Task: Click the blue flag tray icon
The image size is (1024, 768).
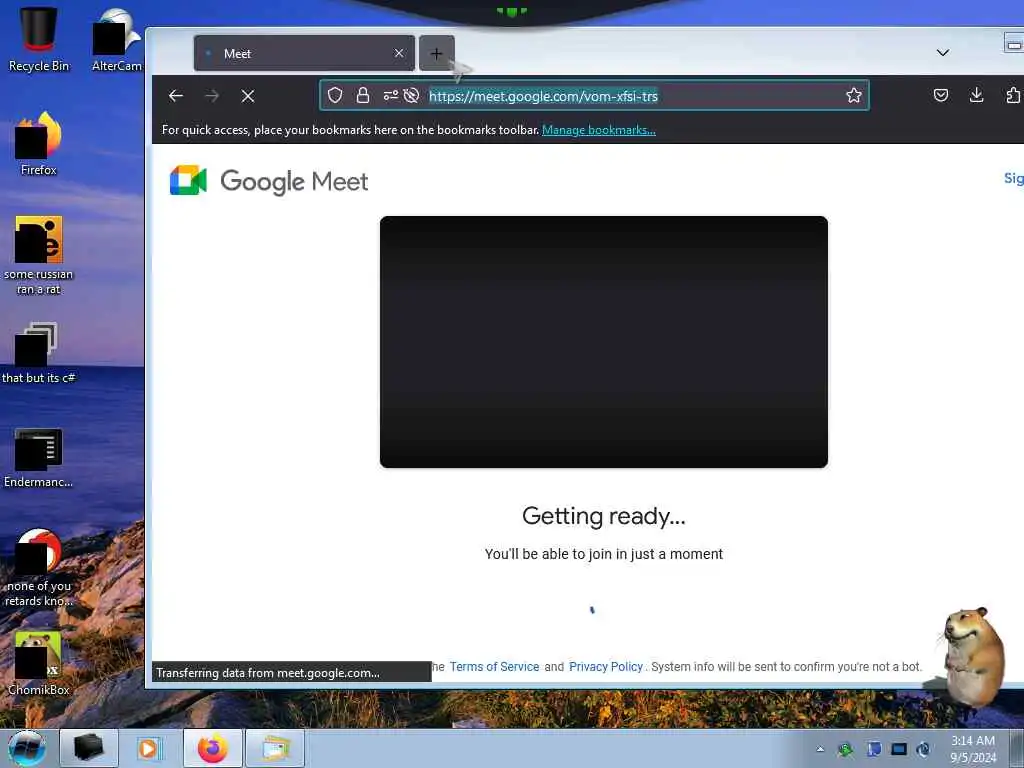Action: click(874, 749)
